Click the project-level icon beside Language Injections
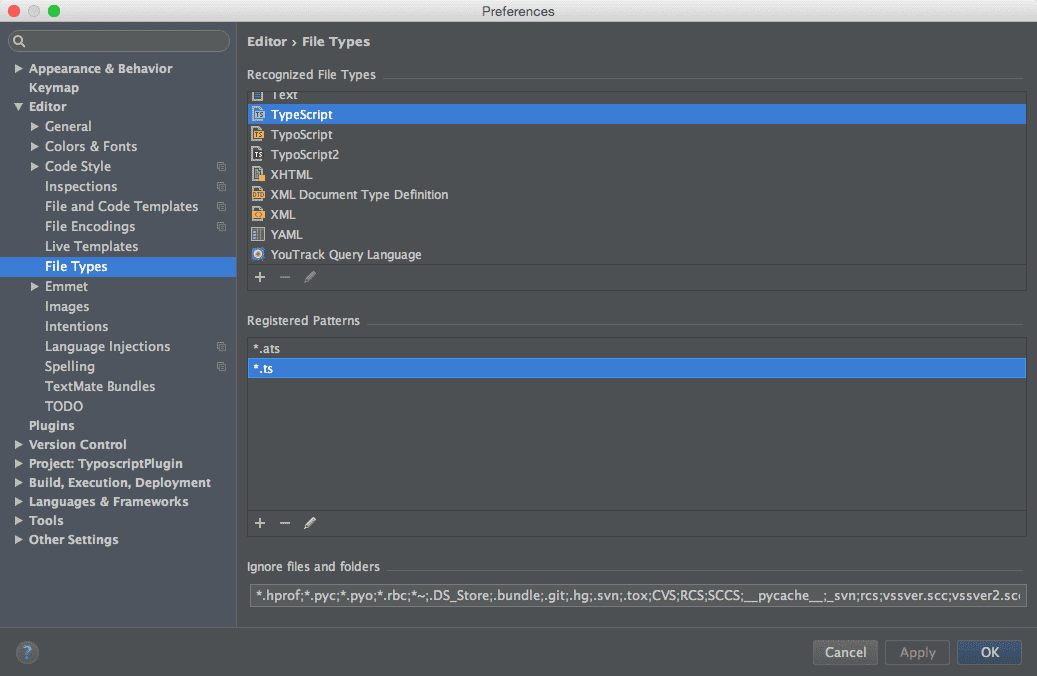The width and height of the screenshot is (1037, 676). click(222, 347)
